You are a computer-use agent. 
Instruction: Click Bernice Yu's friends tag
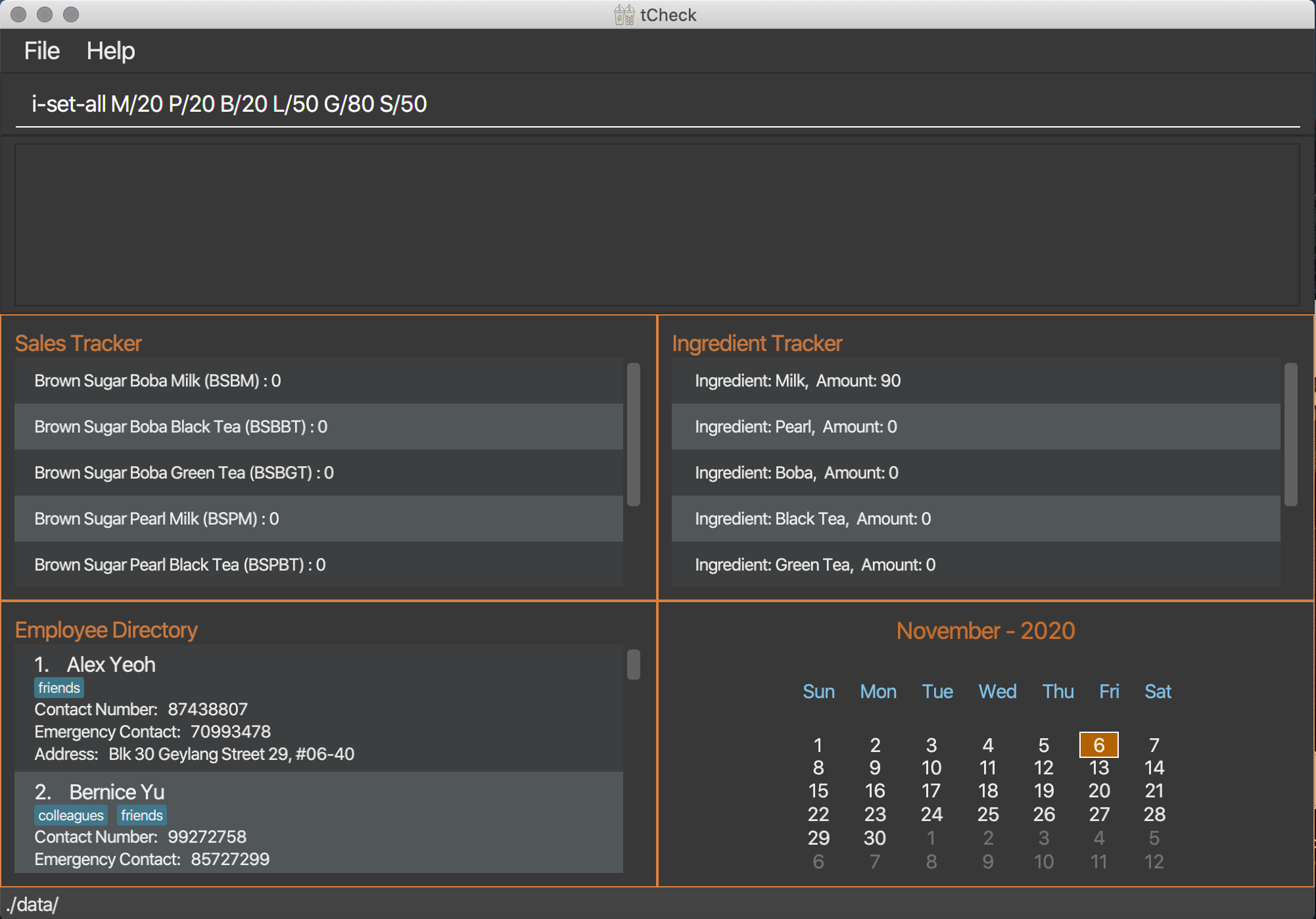(142, 815)
